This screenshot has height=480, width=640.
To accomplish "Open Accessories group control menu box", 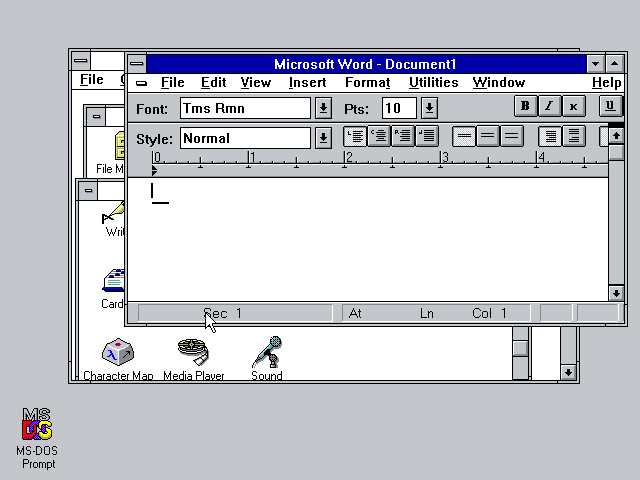I will (x=88, y=191).
